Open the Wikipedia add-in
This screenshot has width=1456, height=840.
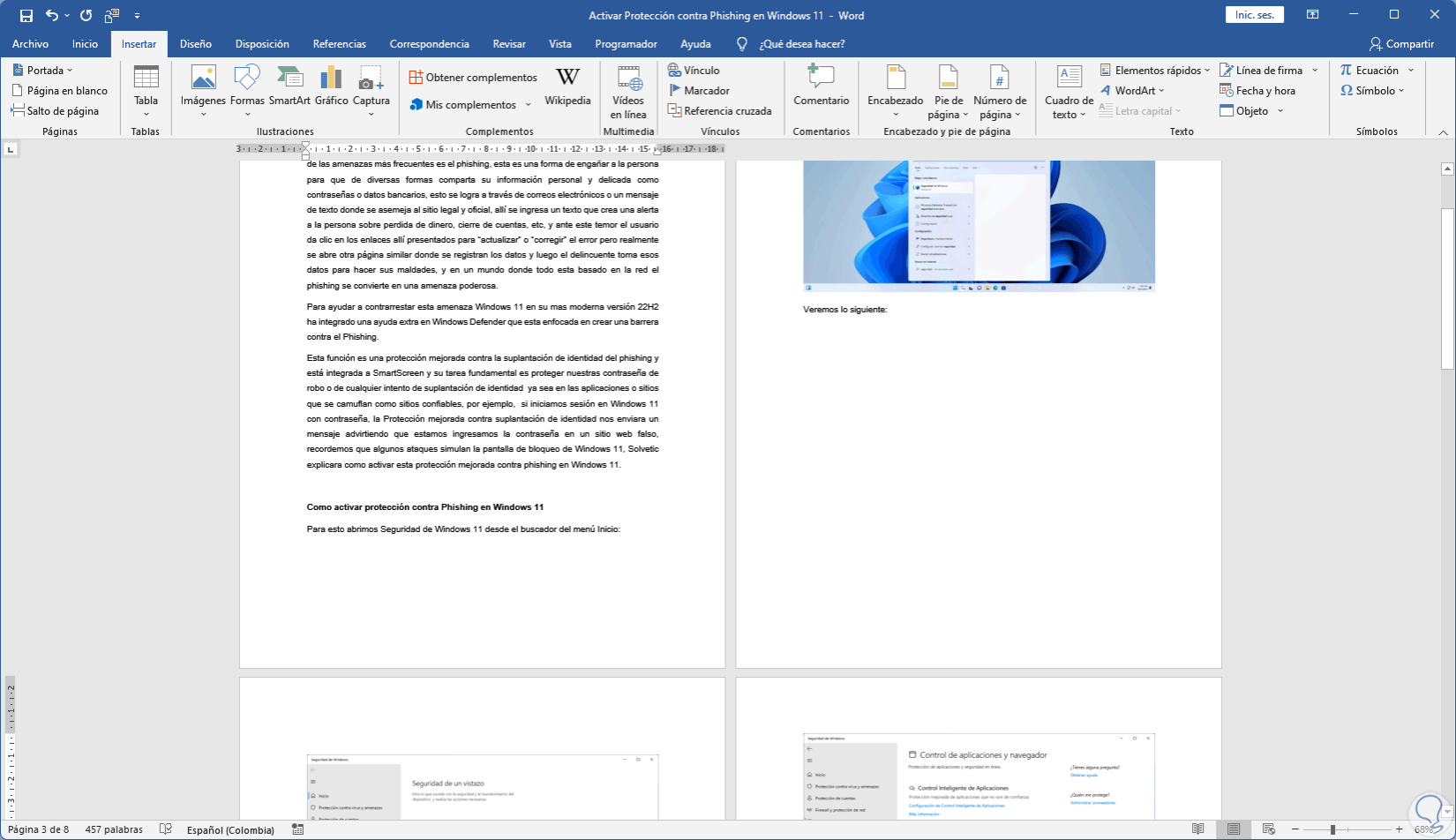(x=567, y=86)
